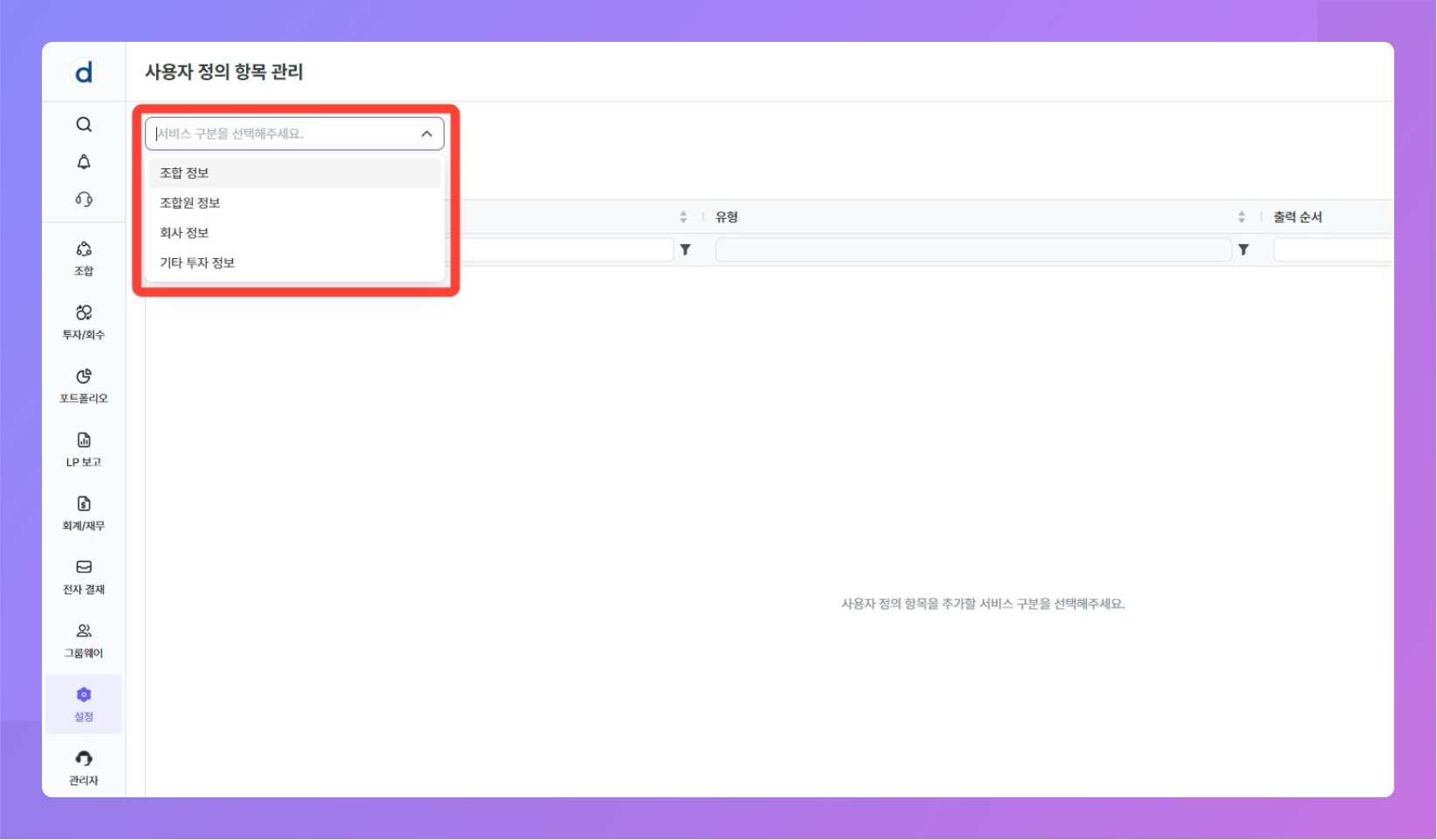Click the headset support icon
The width and height of the screenshot is (1437, 840).
(x=84, y=200)
